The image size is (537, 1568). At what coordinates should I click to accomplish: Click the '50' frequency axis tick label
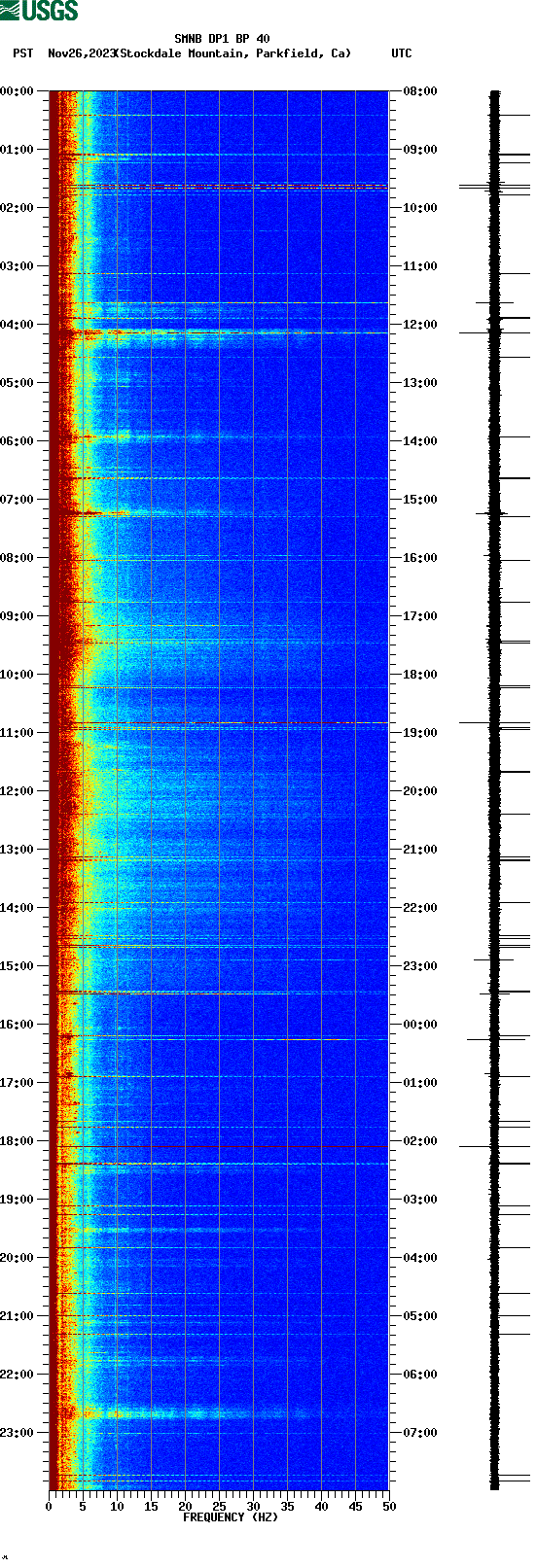389,1507
